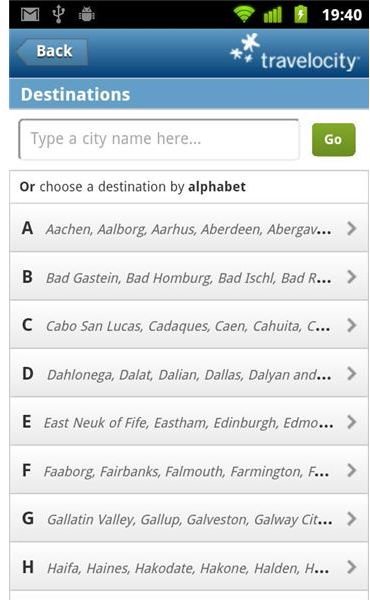Tap the cellular signal bars icon

coord(272,15)
